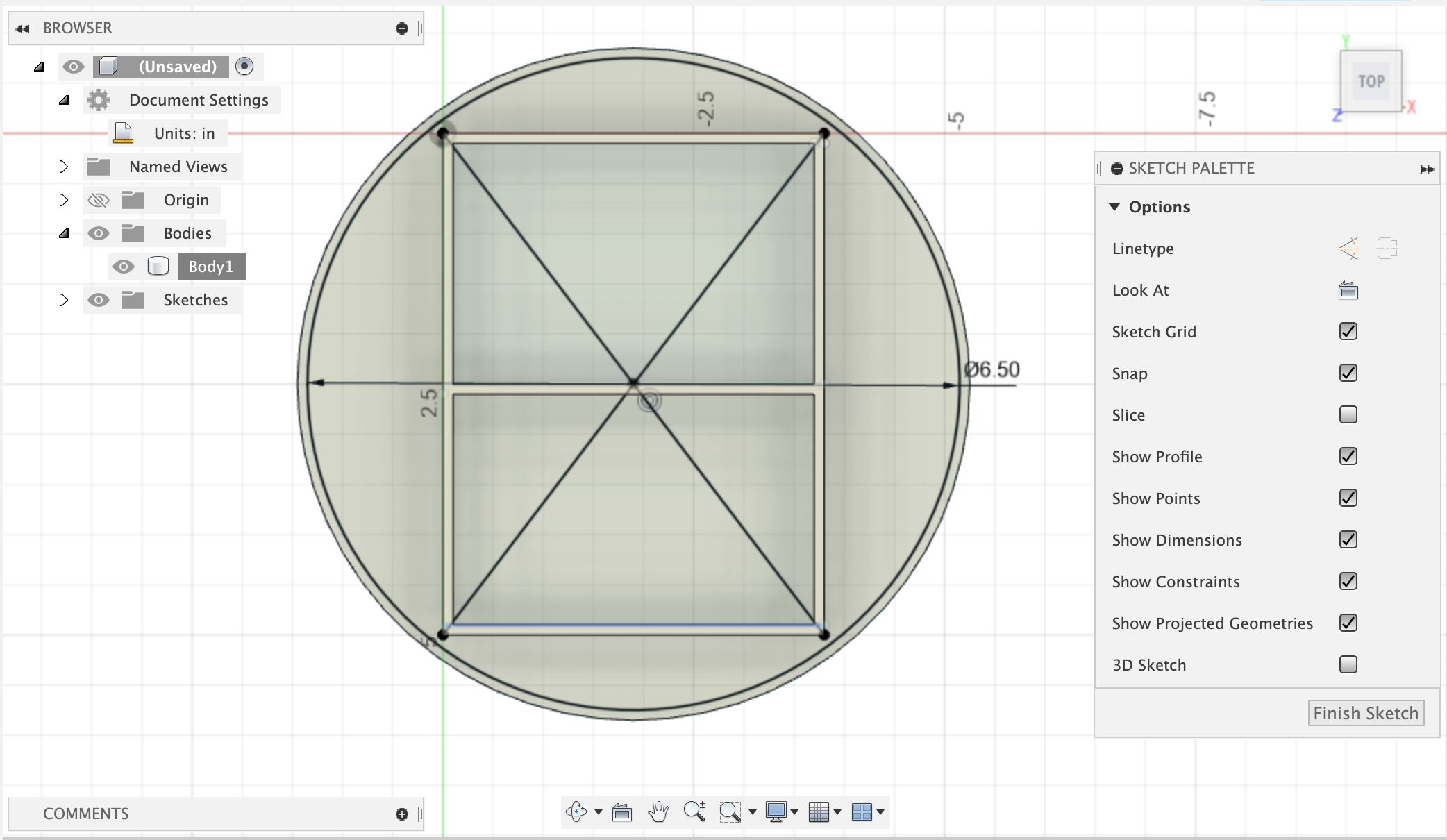Click the Zoom Window fit icon
Image resolution: width=1447 pixels, height=840 pixels.
pyautogui.click(x=730, y=812)
